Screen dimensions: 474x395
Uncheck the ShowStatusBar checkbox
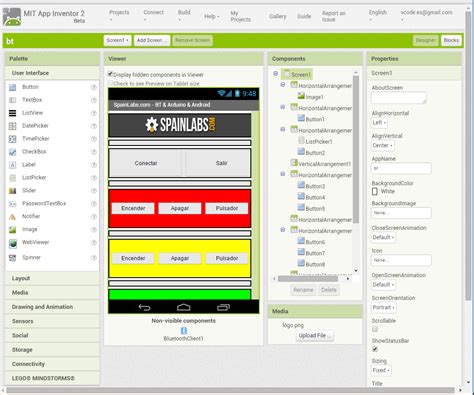pyautogui.click(x=375, y=349)
